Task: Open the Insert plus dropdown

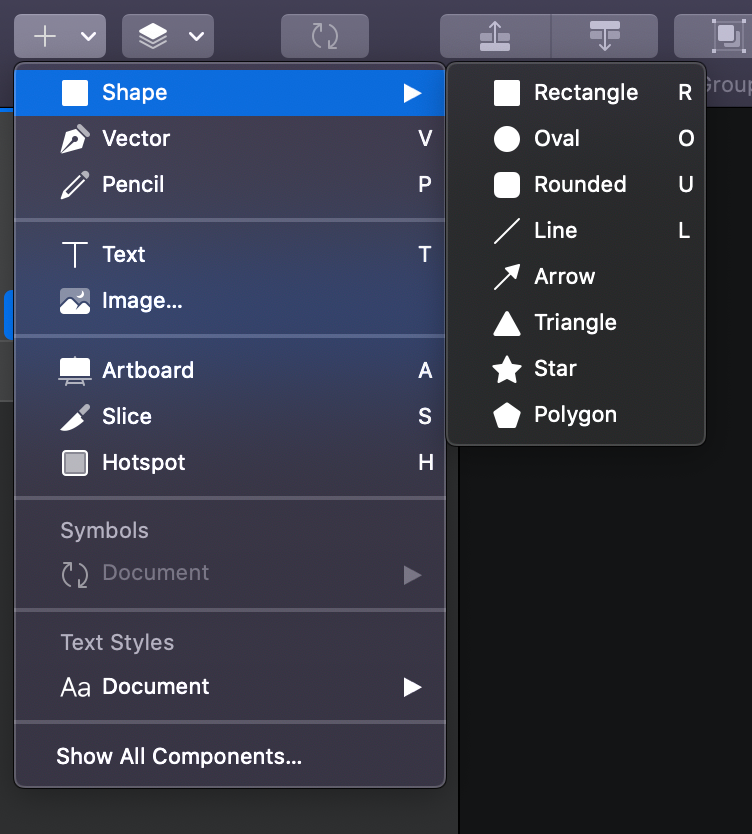Action: click(x=60, y=36)
